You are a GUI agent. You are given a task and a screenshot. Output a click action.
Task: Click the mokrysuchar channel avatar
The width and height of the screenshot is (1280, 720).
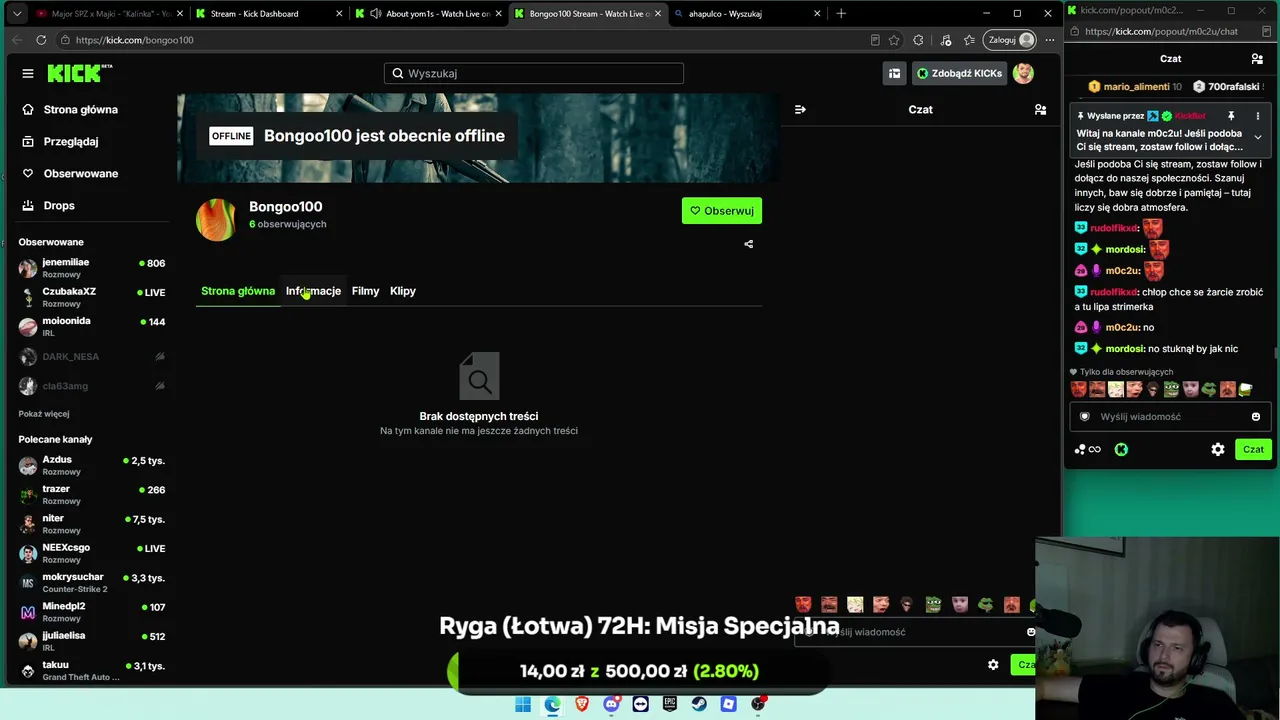(x=28, y=582)
